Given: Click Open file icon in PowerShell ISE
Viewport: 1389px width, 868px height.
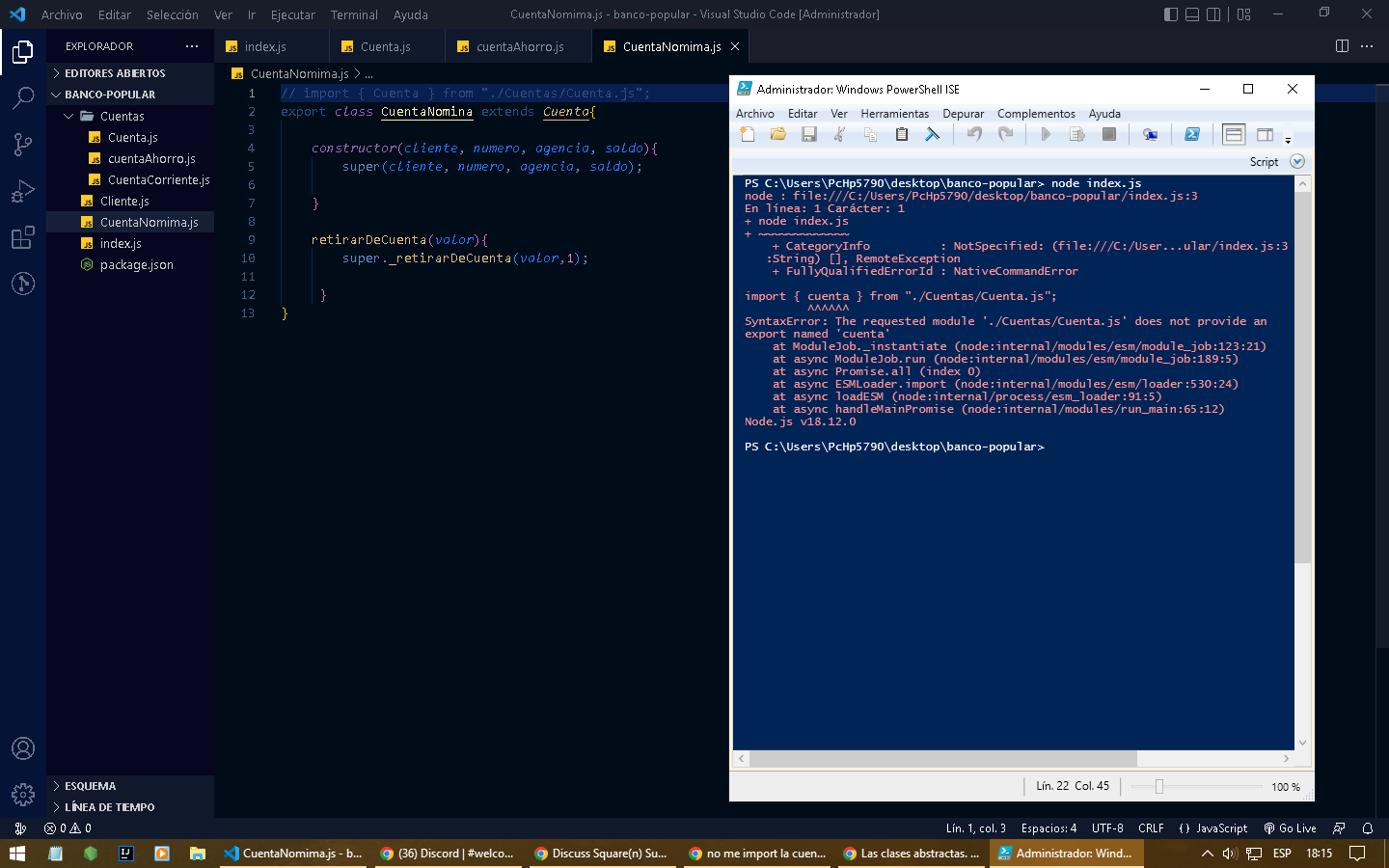Looking at the screenshot, I should [x=778, y=135].
